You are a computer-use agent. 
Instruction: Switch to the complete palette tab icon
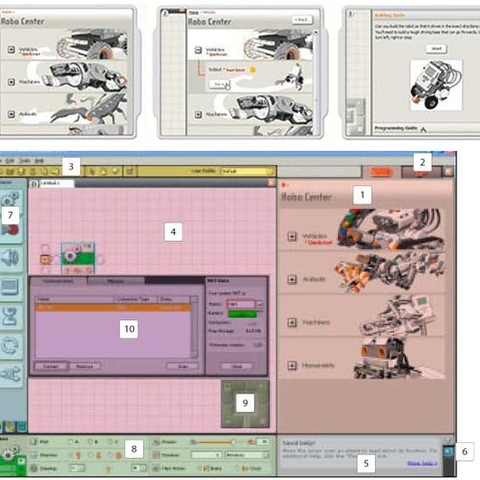(x=11, y=426)
